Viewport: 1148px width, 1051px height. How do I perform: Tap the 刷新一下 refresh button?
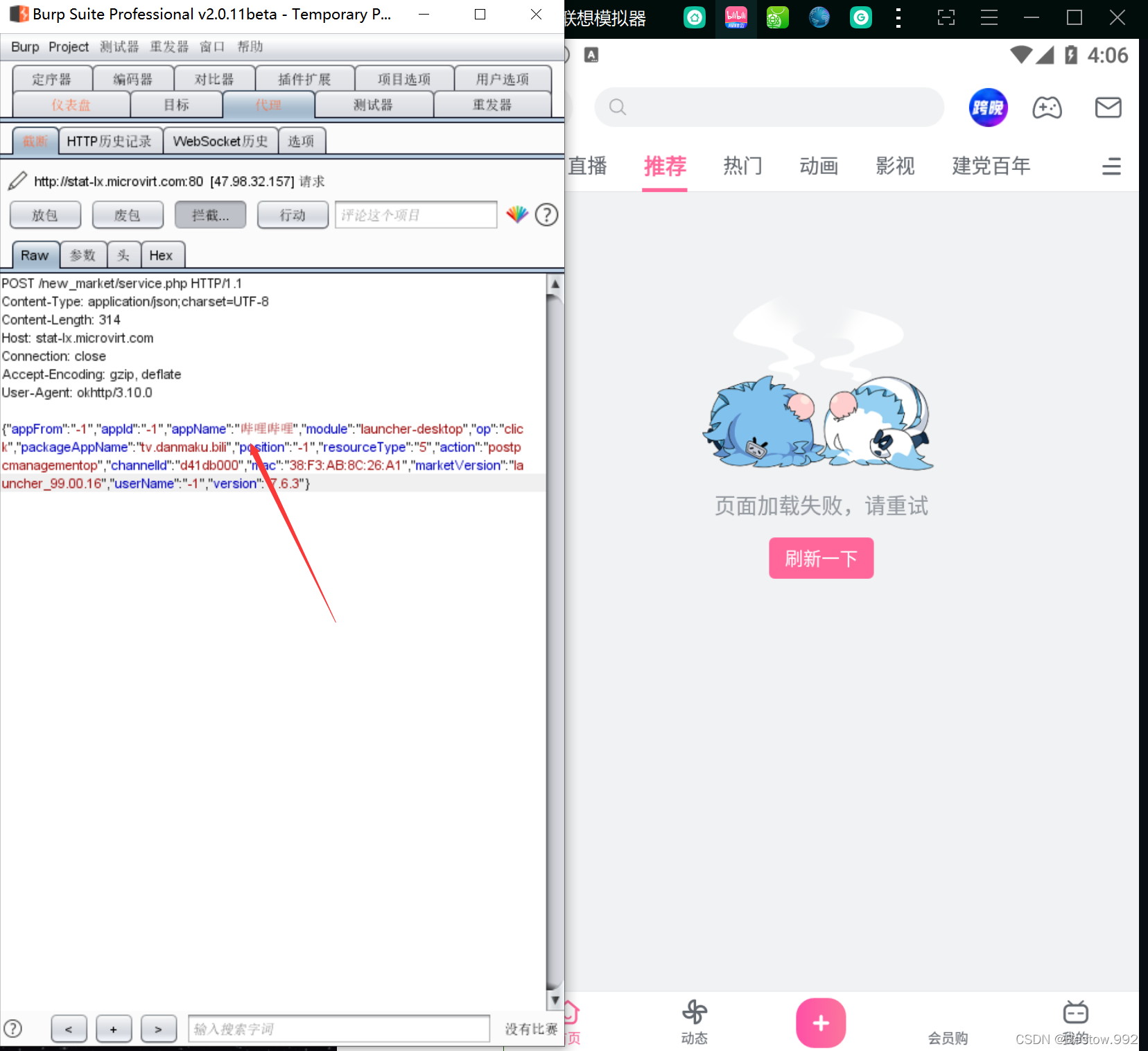[821, 558]
